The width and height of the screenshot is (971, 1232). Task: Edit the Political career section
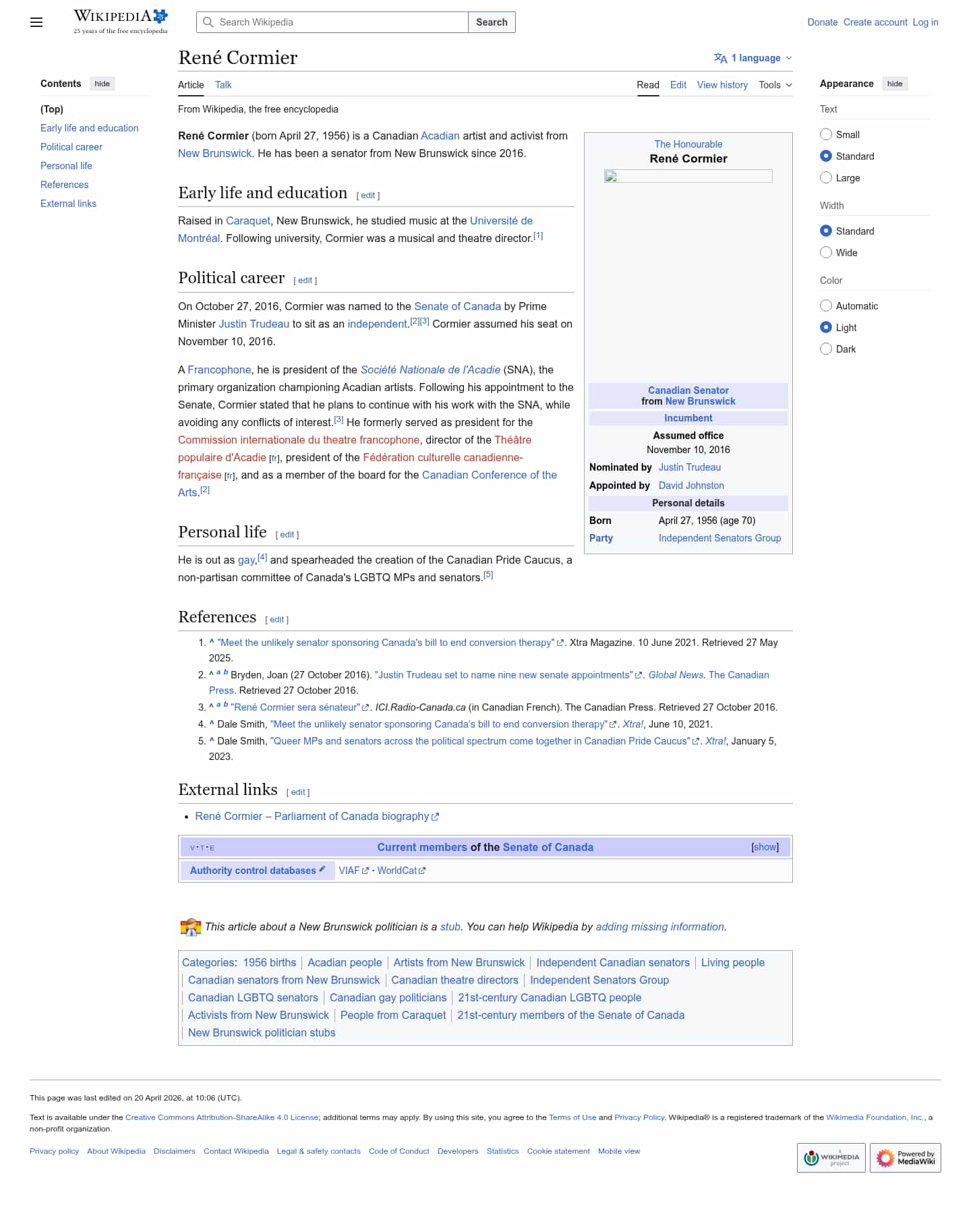pyautogui.click(x=305, y=281)
